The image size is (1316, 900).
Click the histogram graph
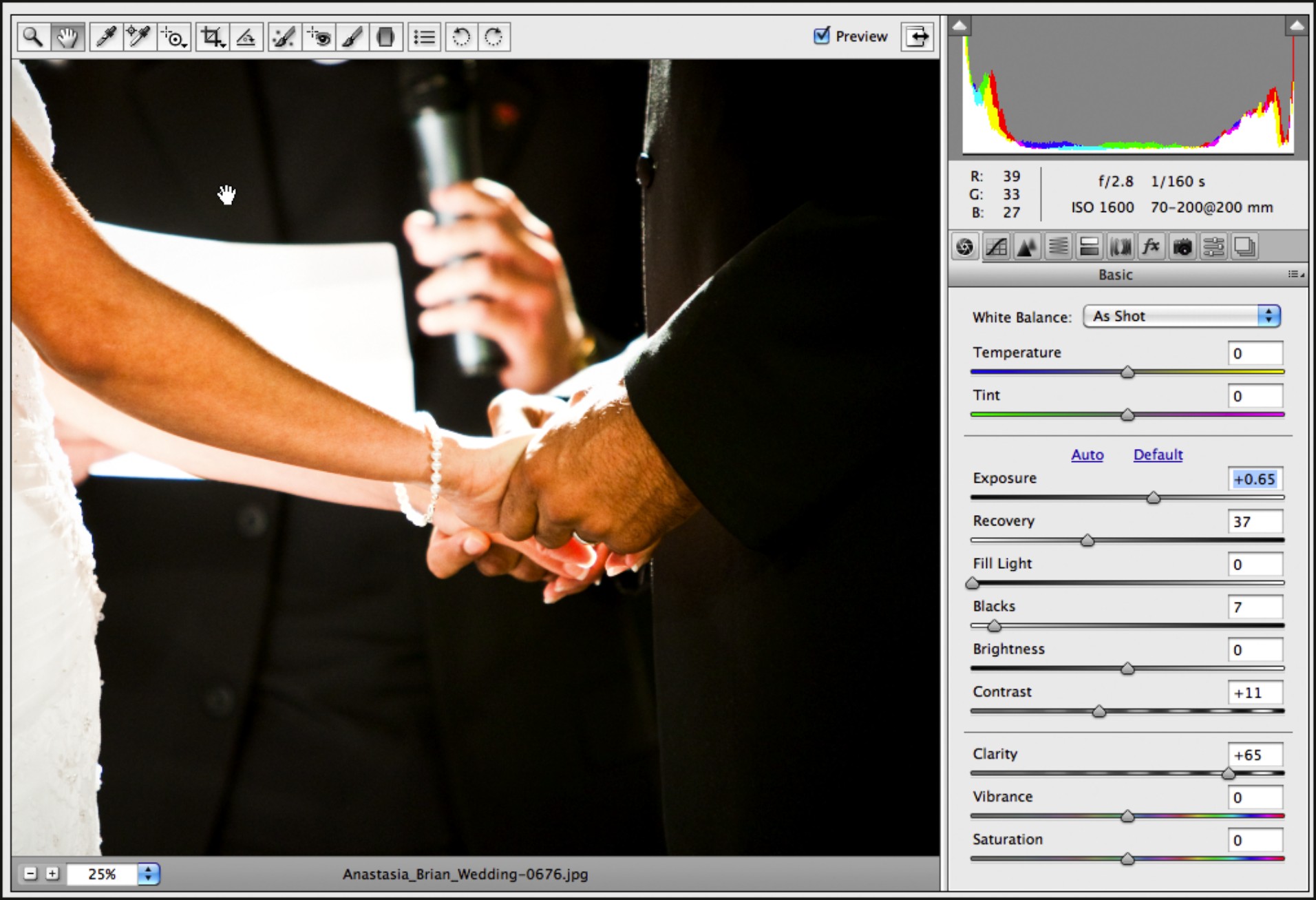click(x=1127, y=94)
